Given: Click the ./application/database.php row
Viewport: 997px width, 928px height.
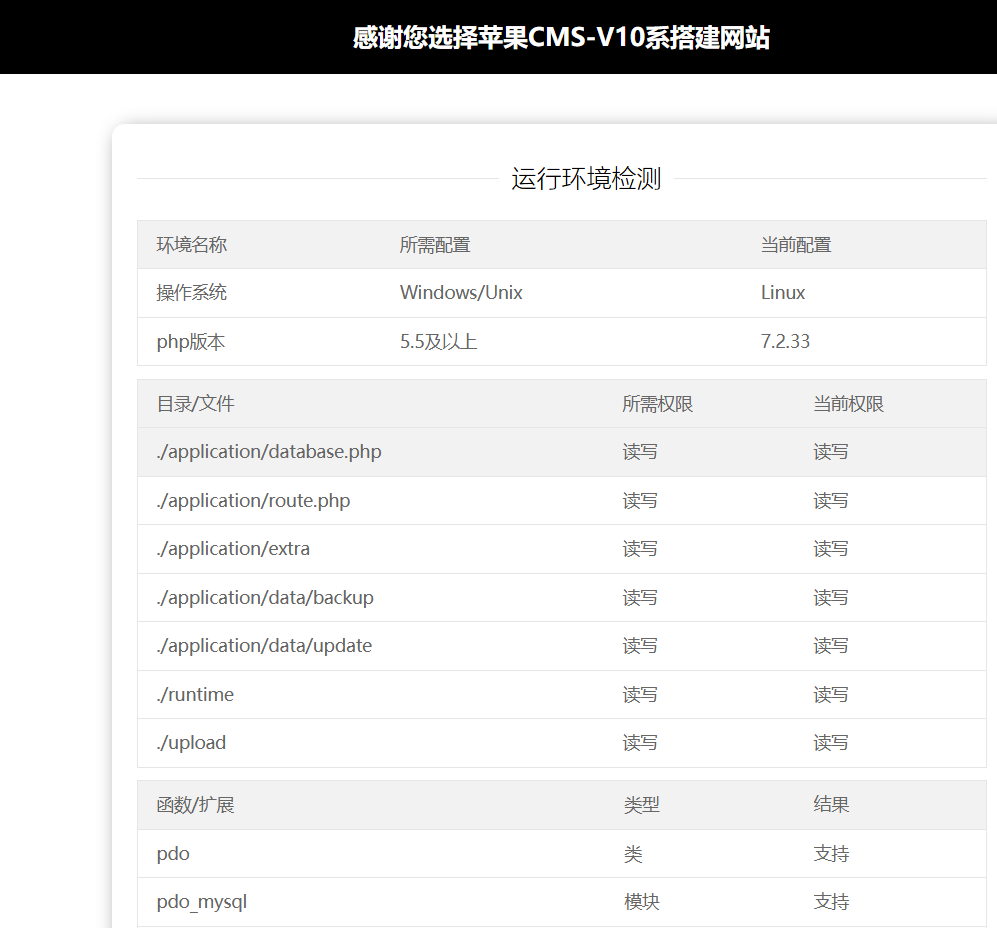Looking at the screenshot, I should (562, 452).
